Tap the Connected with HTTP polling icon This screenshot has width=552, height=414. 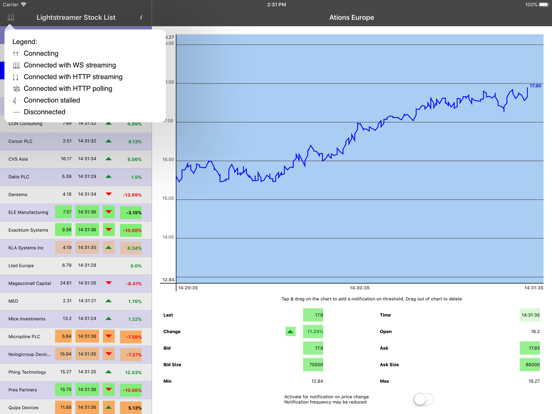point(16,89)
